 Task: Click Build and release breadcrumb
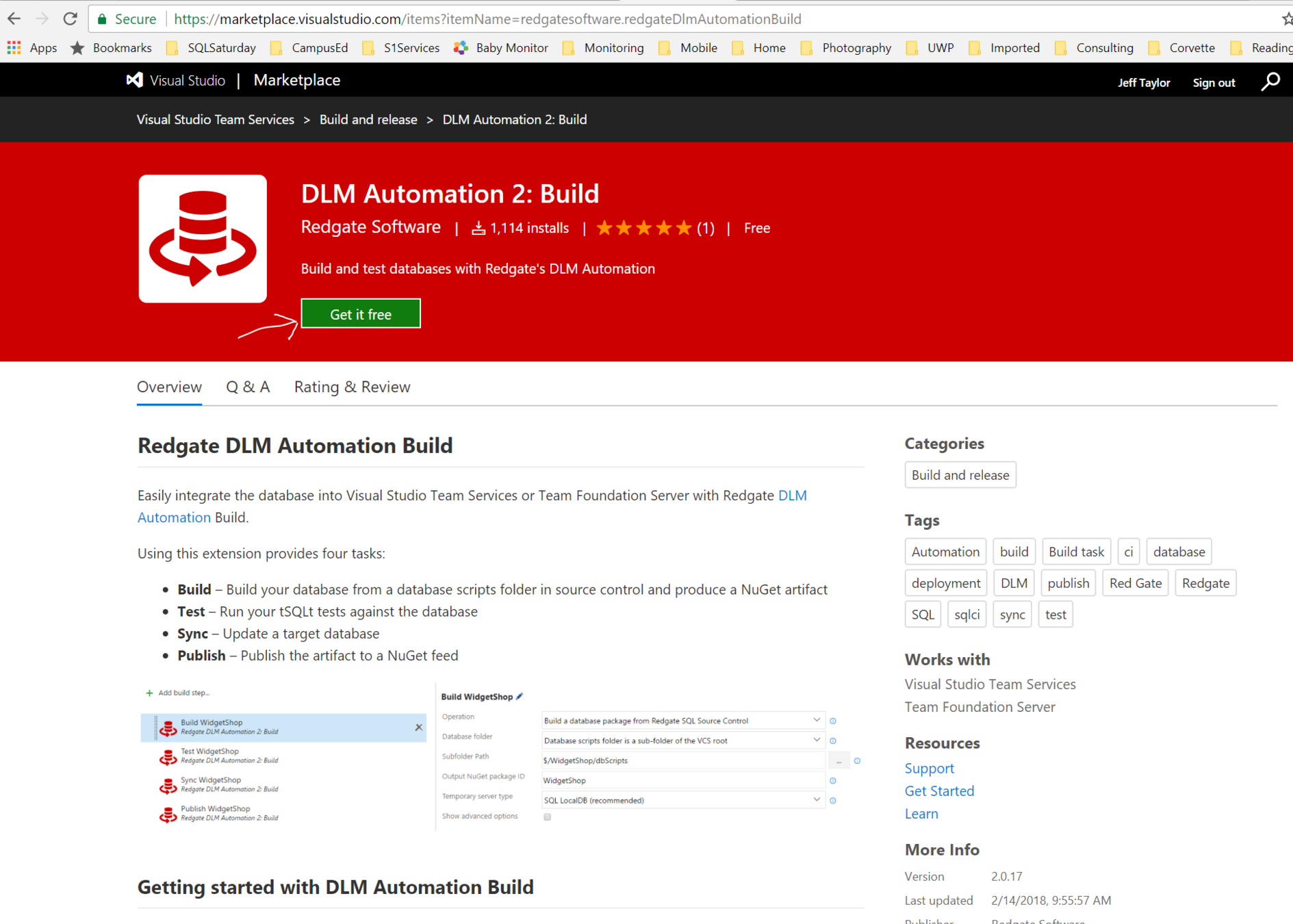pos(368,120)
